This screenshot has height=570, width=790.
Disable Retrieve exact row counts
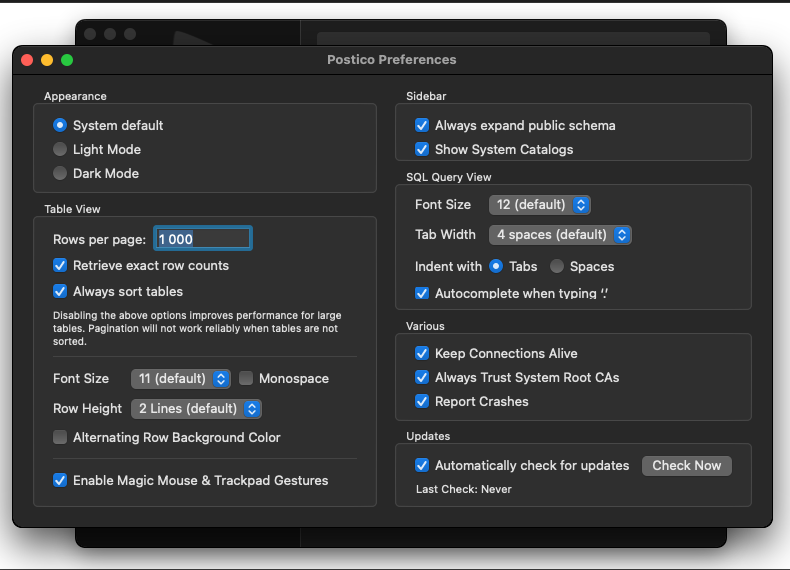(x=61, y=265)
